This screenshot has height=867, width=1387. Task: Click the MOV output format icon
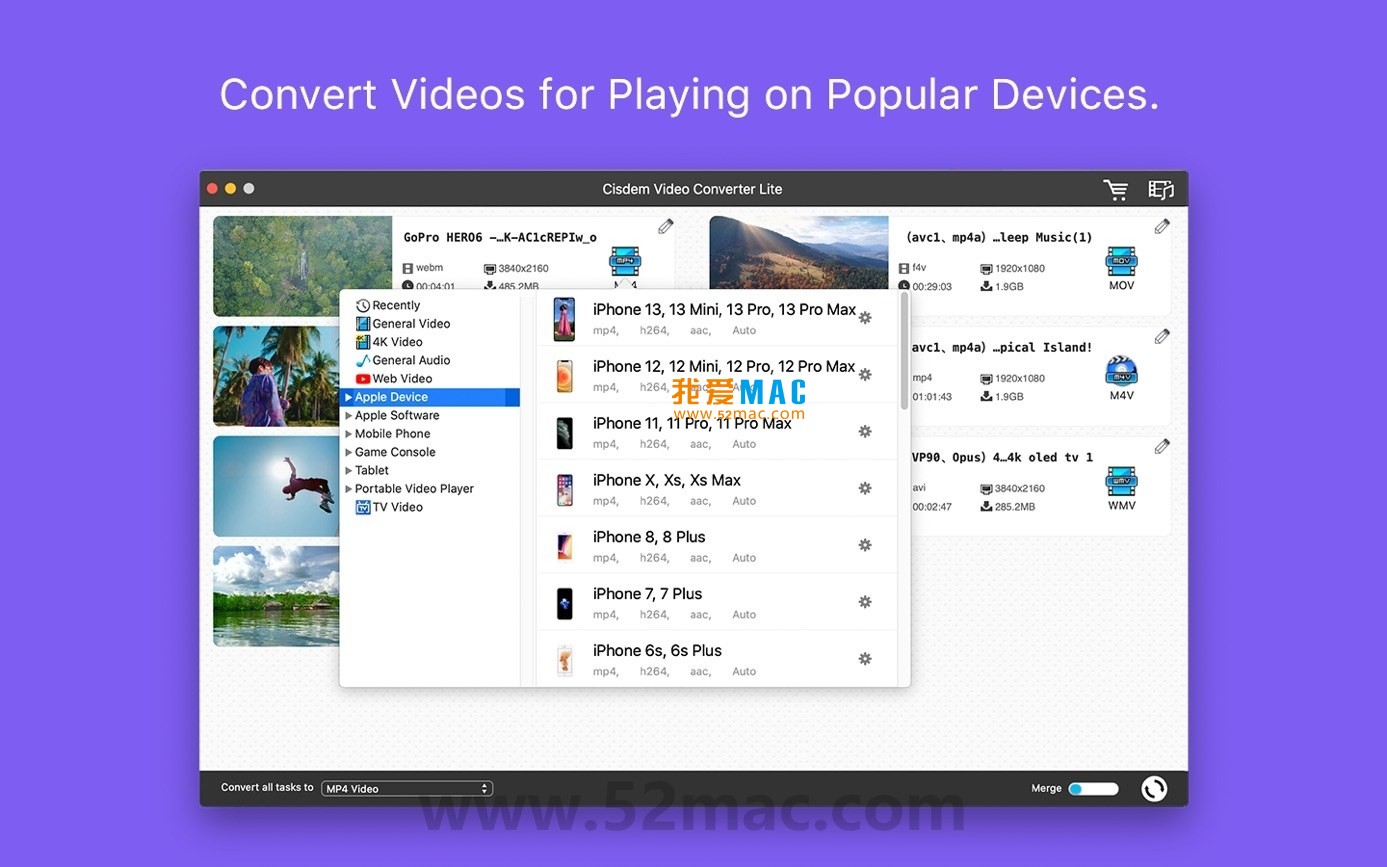[1122, 262]
